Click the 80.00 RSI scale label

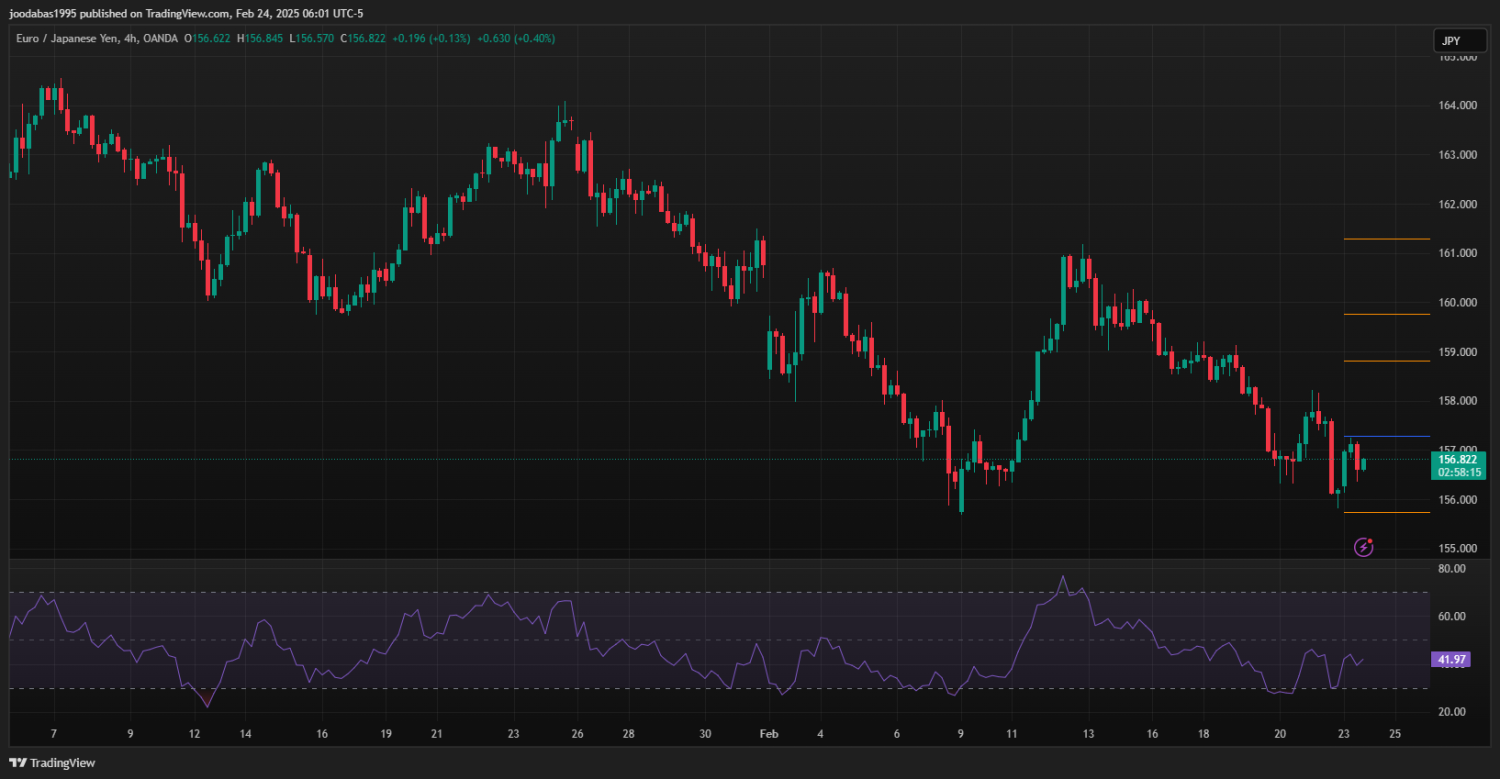point(1451,569)
